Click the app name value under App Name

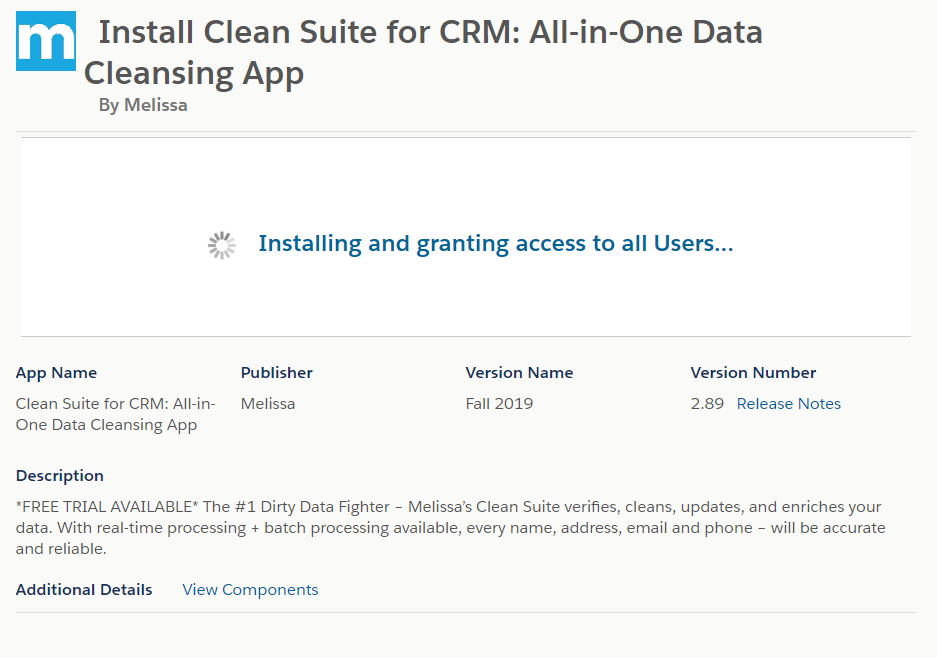pyautogui.click(x=115, y=414)
